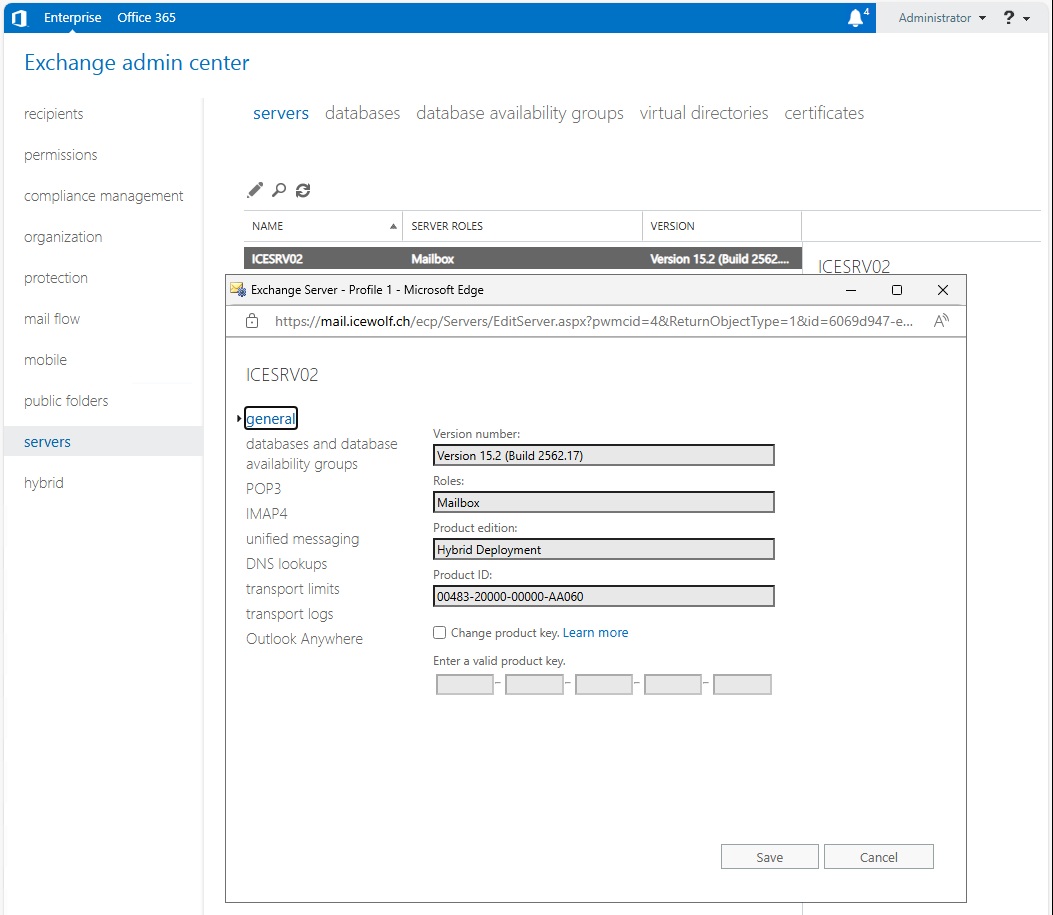Image resolution: width=1053 pixels, height=915 pixels.
Task: Click the Version number field
Action: 604,455
